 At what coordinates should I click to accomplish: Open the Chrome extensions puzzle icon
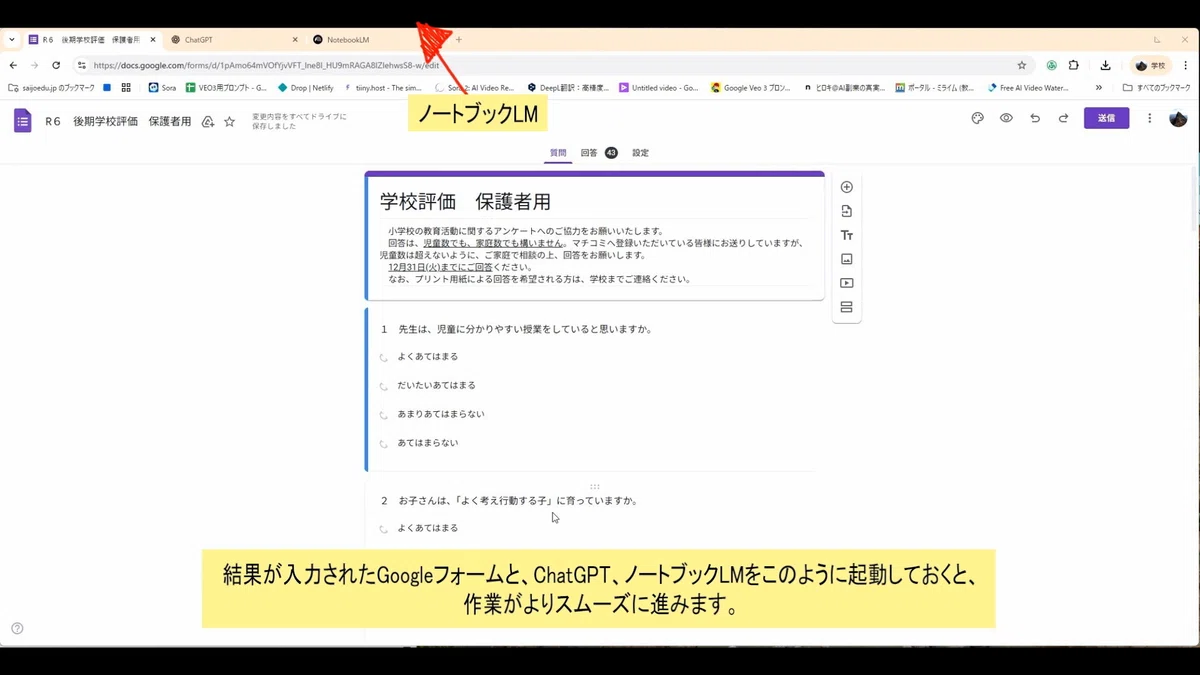[1073, 65]
